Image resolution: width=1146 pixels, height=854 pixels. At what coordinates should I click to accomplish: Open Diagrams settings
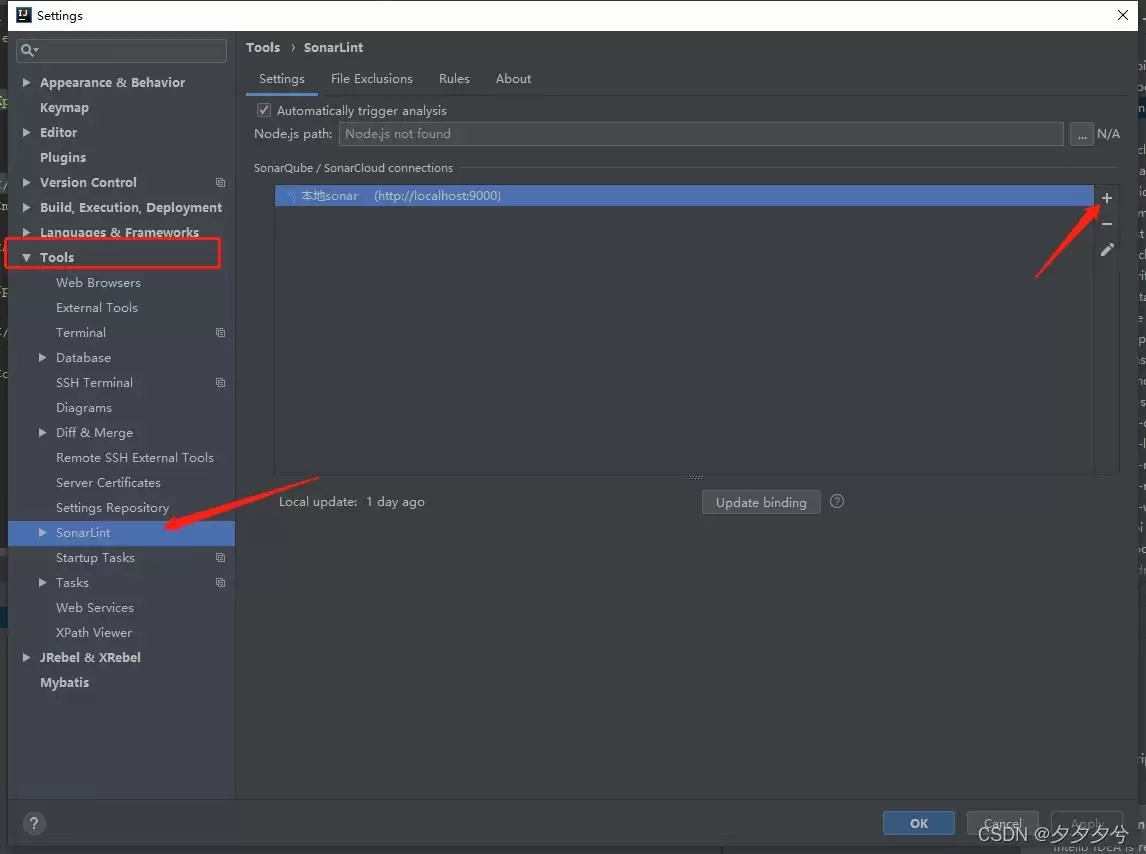[83, 408]
